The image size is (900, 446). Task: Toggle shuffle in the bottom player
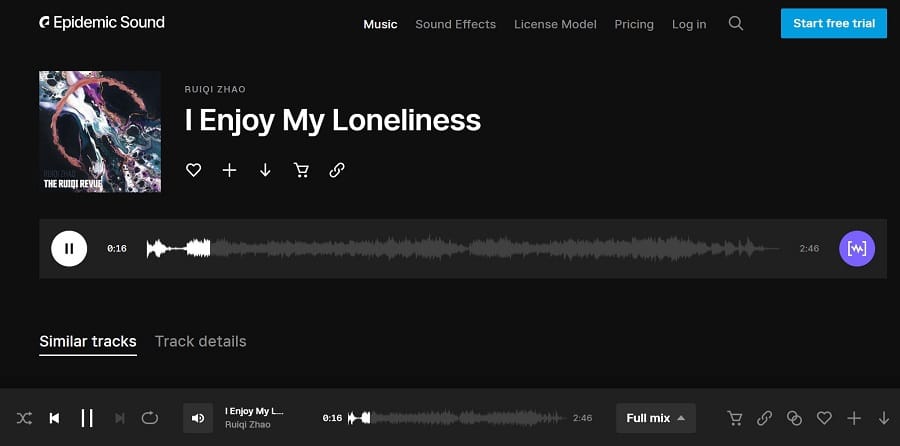[x=24, y=418]
